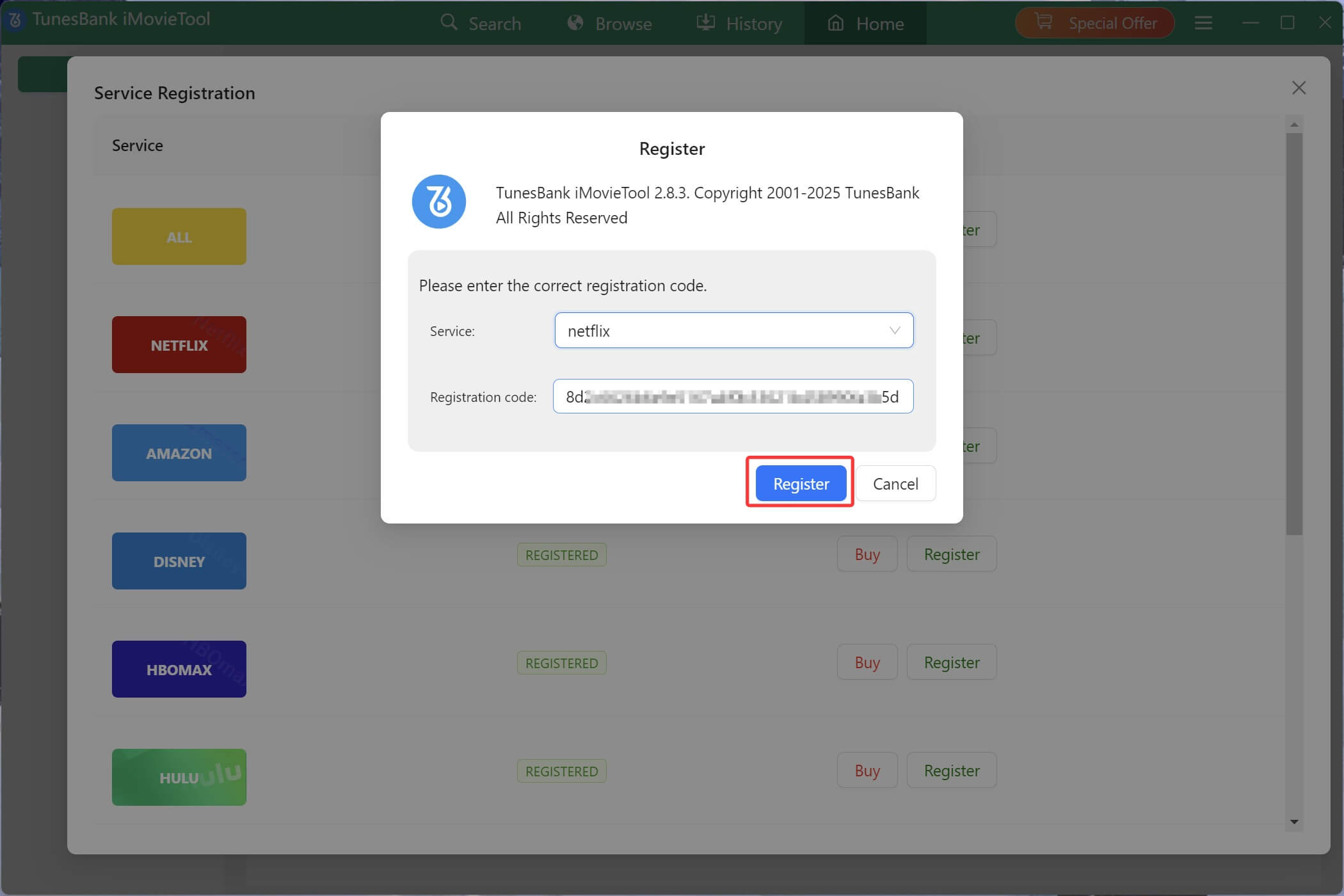The height and width of the screenshot is (896, 1344).
Task: Click Cancel in the Register dialog
Action: (x=895, y=483)
